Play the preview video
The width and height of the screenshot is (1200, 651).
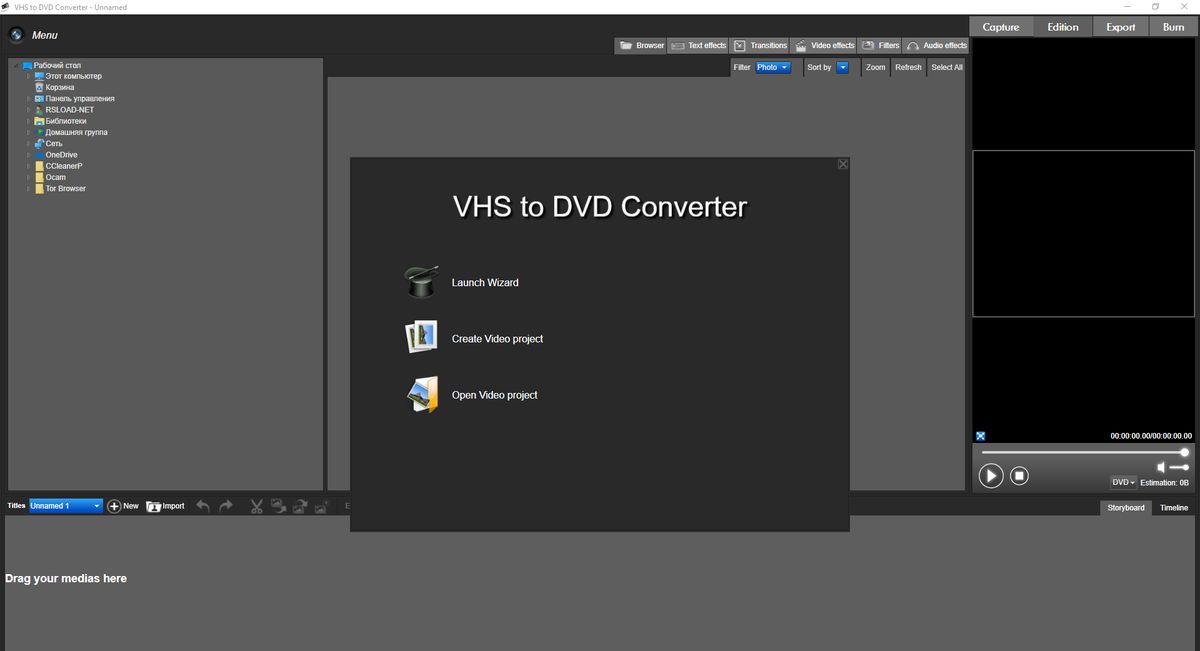pos(990,476)
